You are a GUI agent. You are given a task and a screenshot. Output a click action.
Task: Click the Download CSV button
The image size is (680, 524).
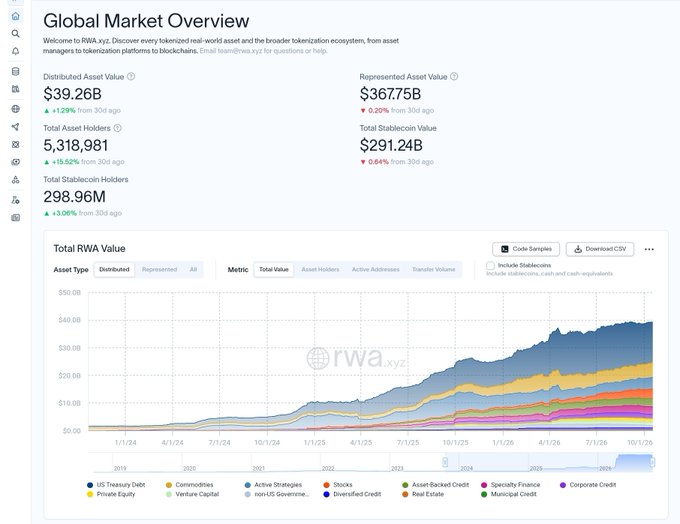tap(600, 249)
